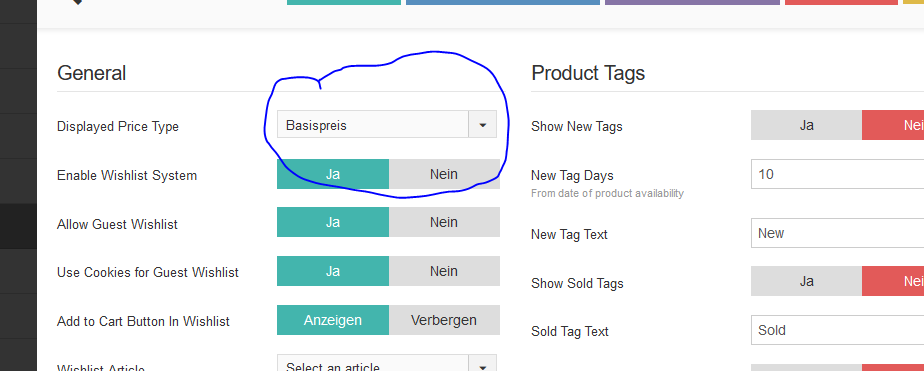The height and width of the screenshot is (371, 924).
Task: Click the Show Sold Tags label
Action: (x=577, y=283)
